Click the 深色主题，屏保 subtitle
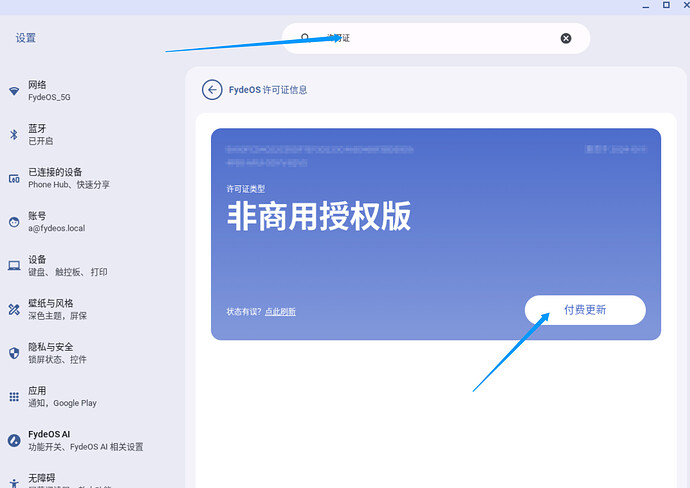Image resolution: width=690 pixels, height=488 pixels. pyautogui.click(x=58, y=316)
